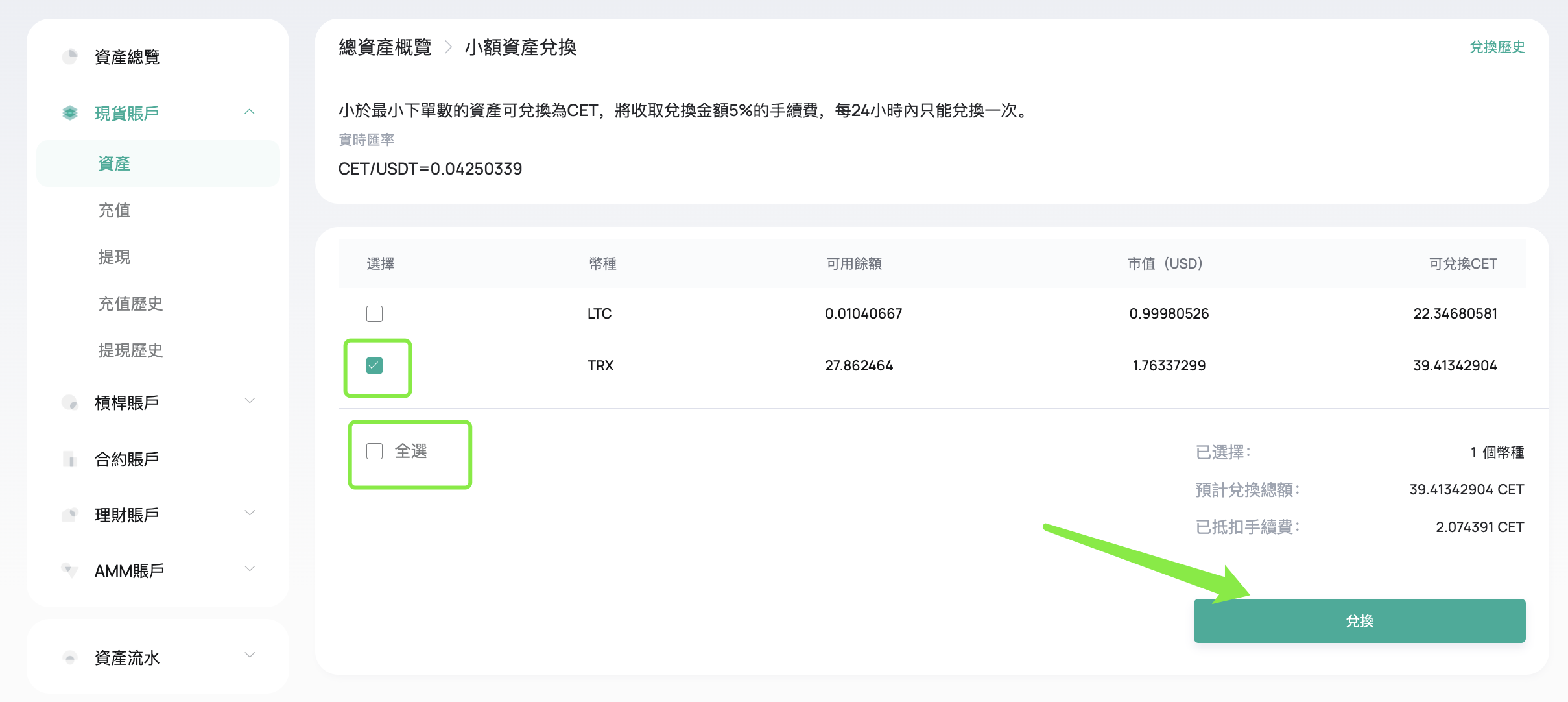
Task: Click the AMM賬戶 sidebar icon
Action: (x=70, y=571)
